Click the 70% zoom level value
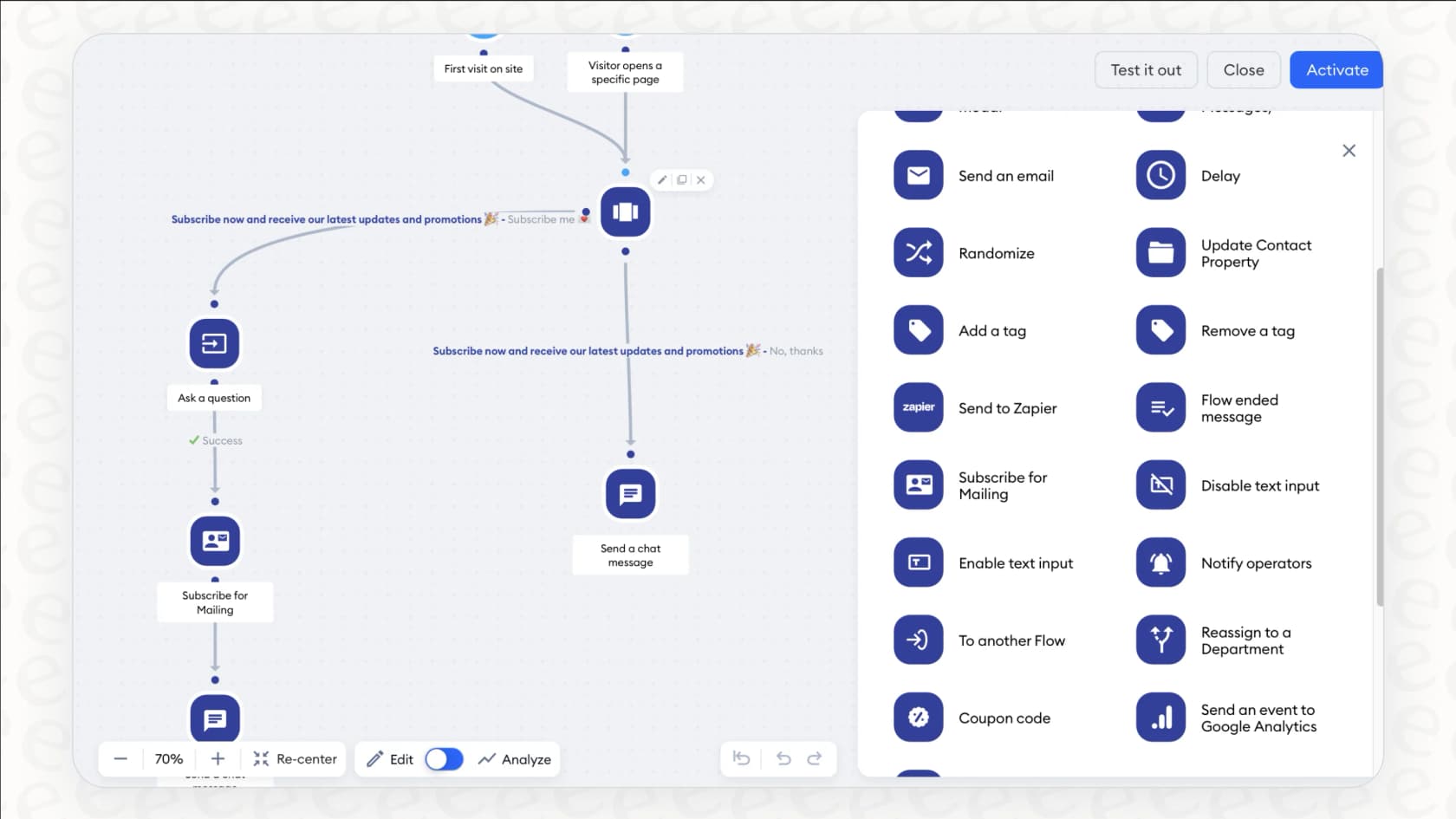1456x819 pixels. [x=169, y=759]
